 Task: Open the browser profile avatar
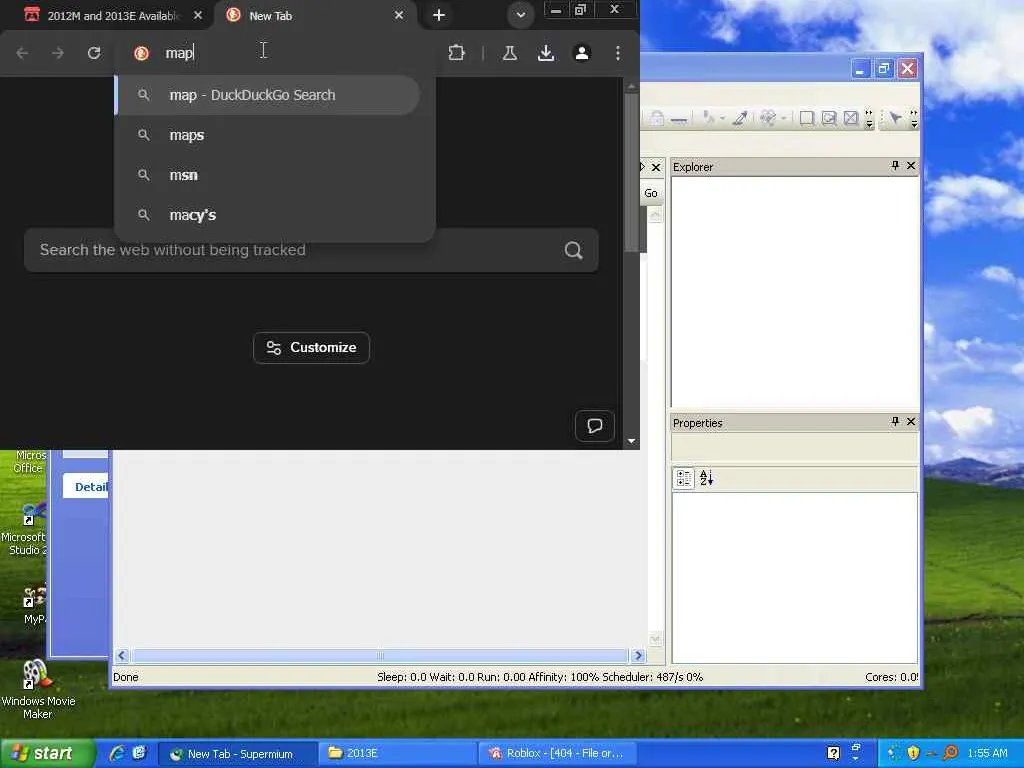582,53
